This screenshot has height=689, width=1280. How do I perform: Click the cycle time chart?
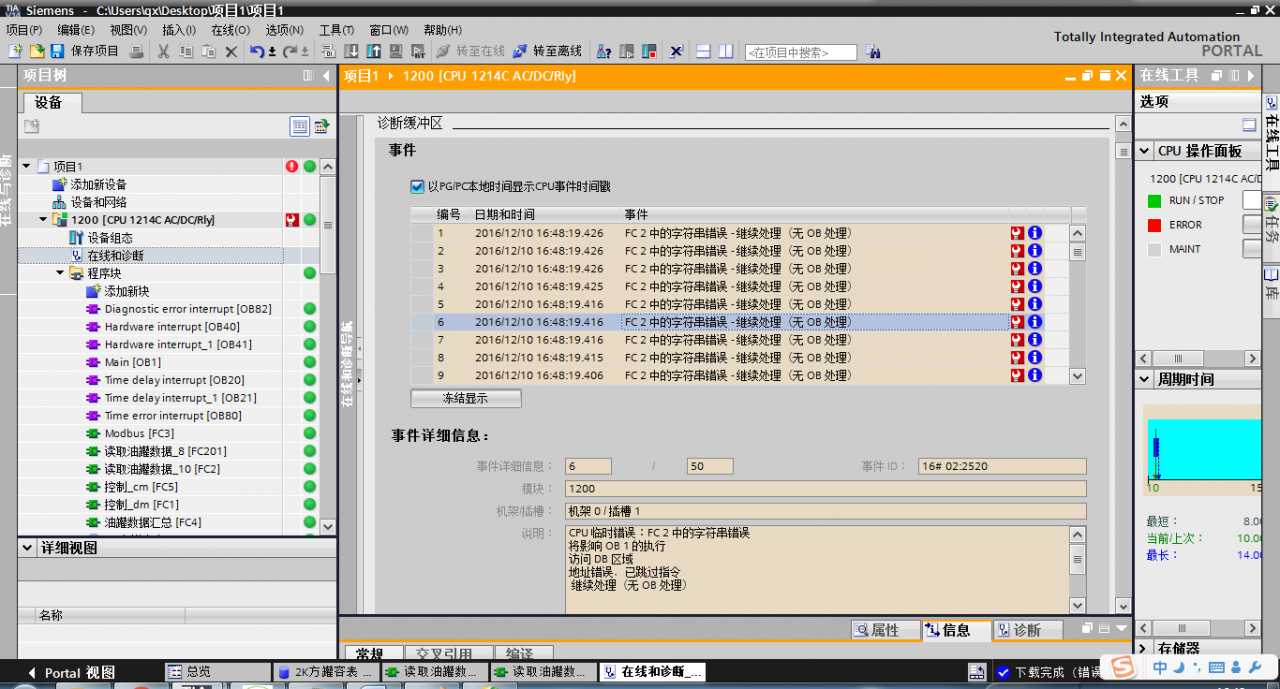1203,448
